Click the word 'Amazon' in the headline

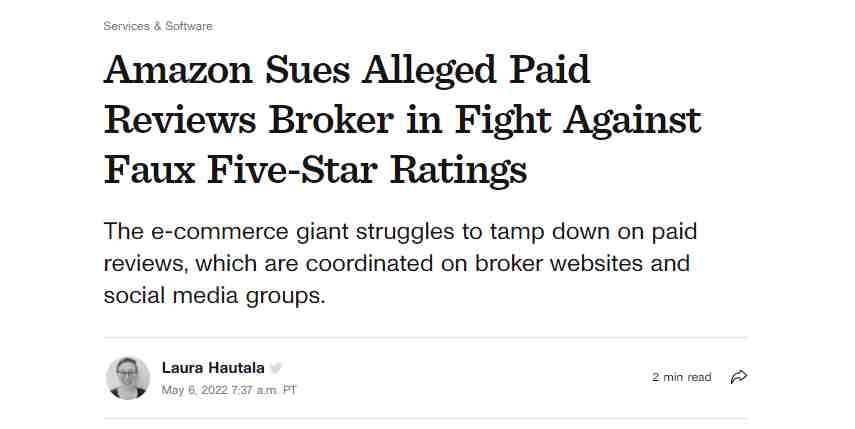[x=178, y=69]
